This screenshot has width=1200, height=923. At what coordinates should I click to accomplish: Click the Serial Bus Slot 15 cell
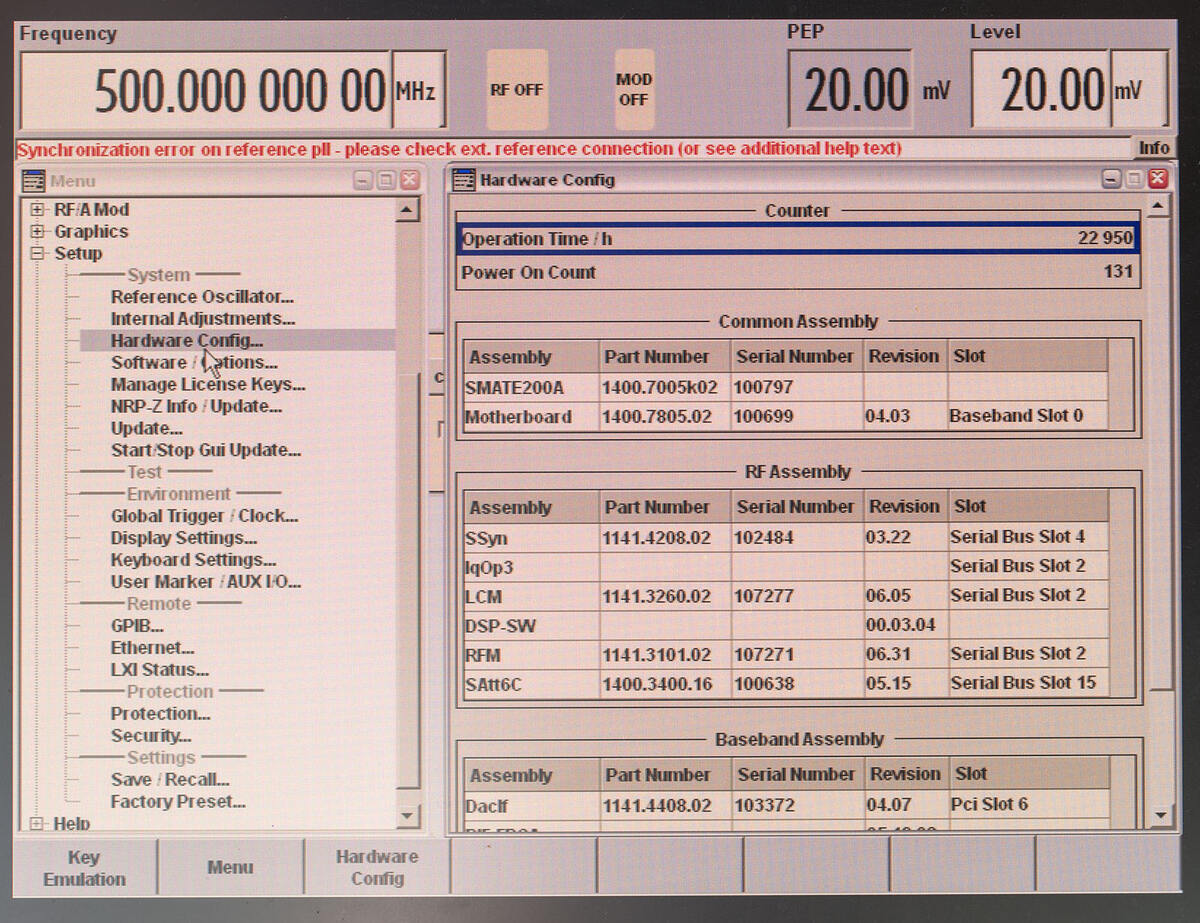coord(1027,684)
